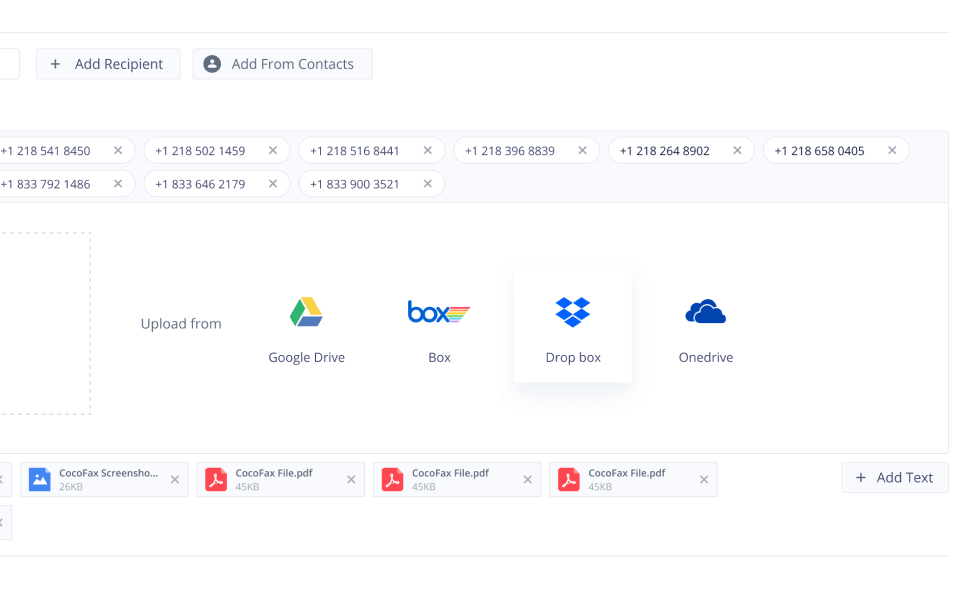Remove the second CocoFax File.pdf attachment
The height and width of the screenshot is (612, 960).
[528, 480]
